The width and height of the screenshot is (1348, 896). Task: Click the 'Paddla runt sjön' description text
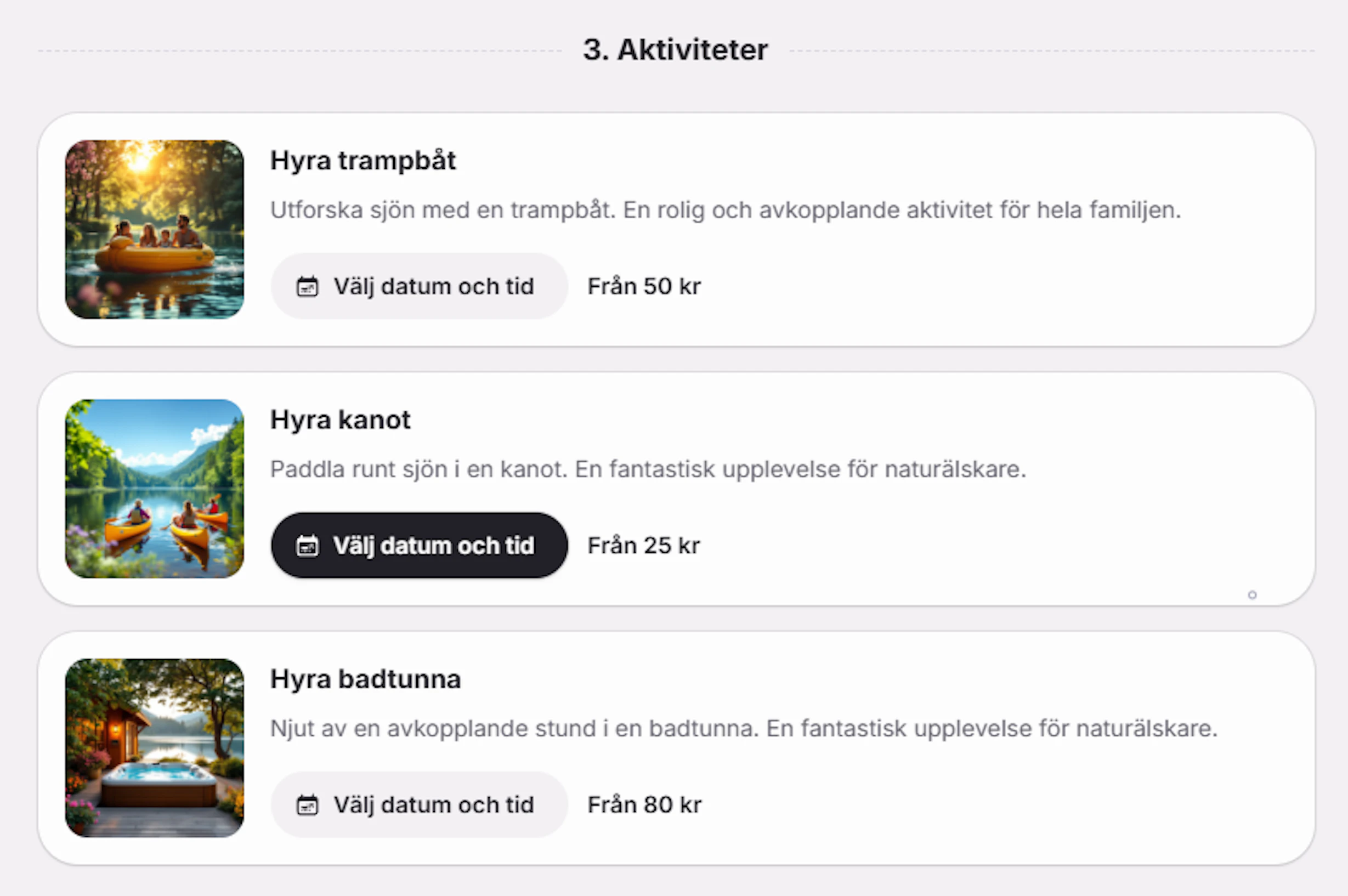pos(648,469)
